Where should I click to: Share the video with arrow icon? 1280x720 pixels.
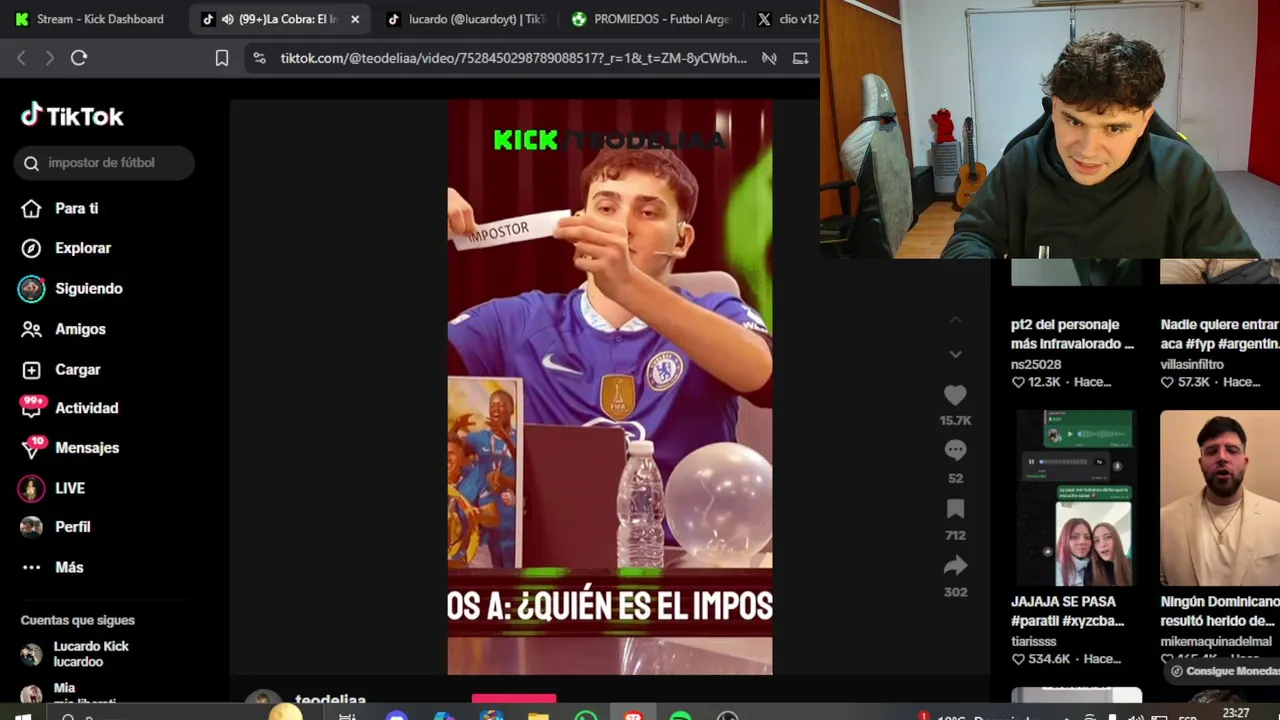pyautogui.click(x=955, y=566)
